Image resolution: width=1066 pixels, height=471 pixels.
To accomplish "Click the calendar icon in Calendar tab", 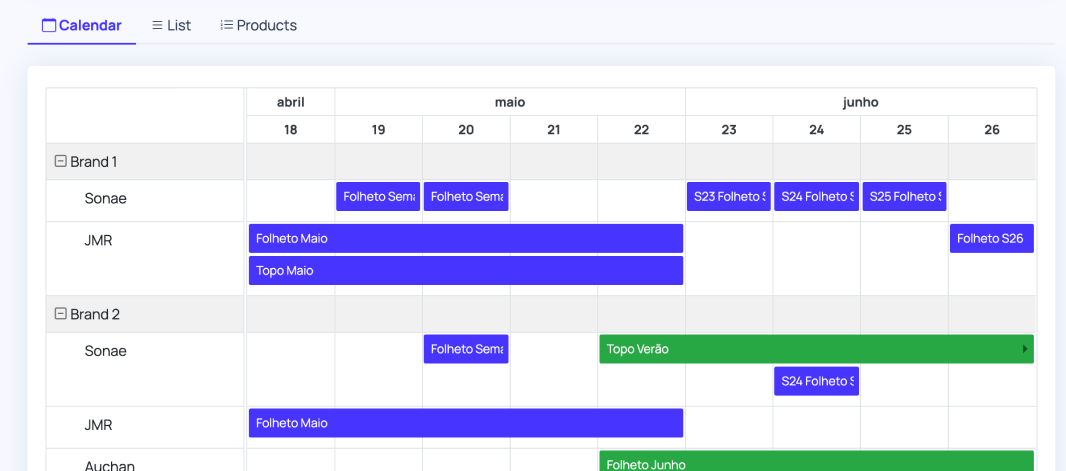I will click(x=48, y=26).
